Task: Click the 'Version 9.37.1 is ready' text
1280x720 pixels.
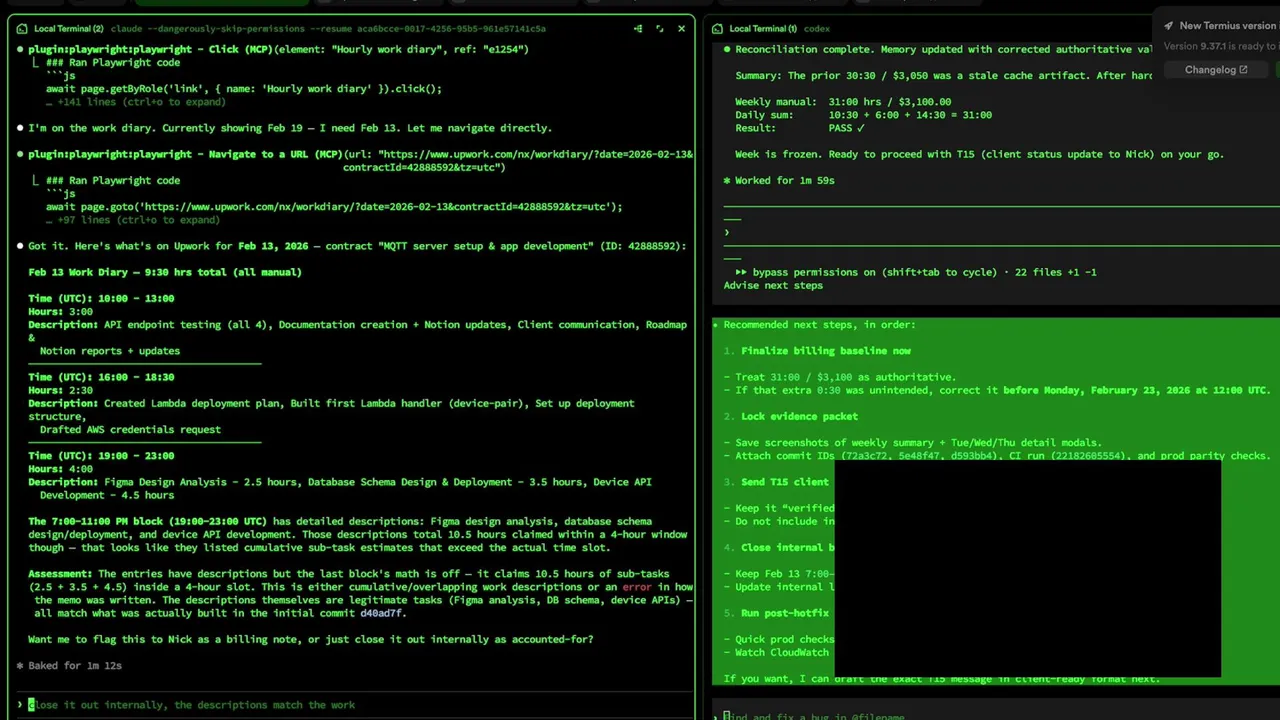Action: pos(1221,46)
